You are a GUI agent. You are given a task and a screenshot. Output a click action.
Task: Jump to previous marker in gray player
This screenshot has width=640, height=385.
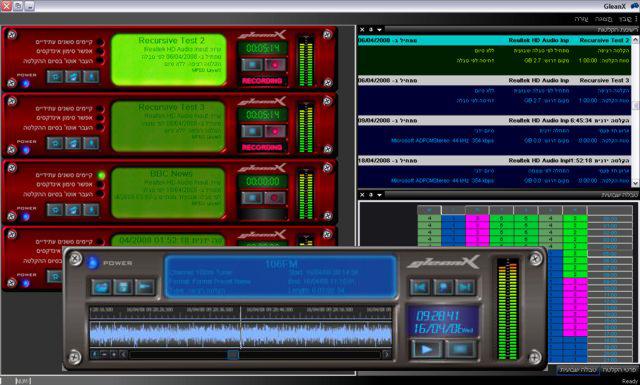[x=420, y=287]
